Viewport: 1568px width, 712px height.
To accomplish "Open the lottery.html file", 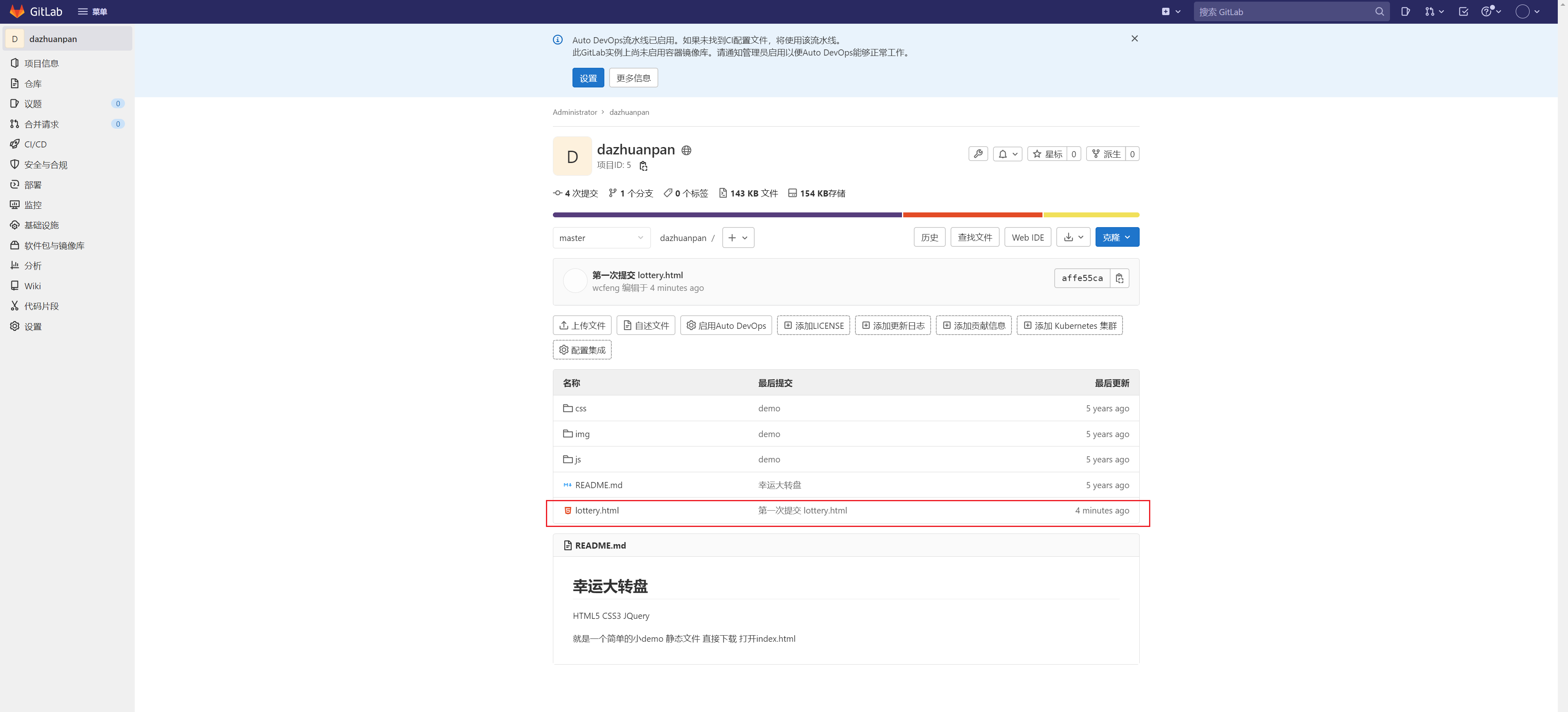I will coord(597,510).
